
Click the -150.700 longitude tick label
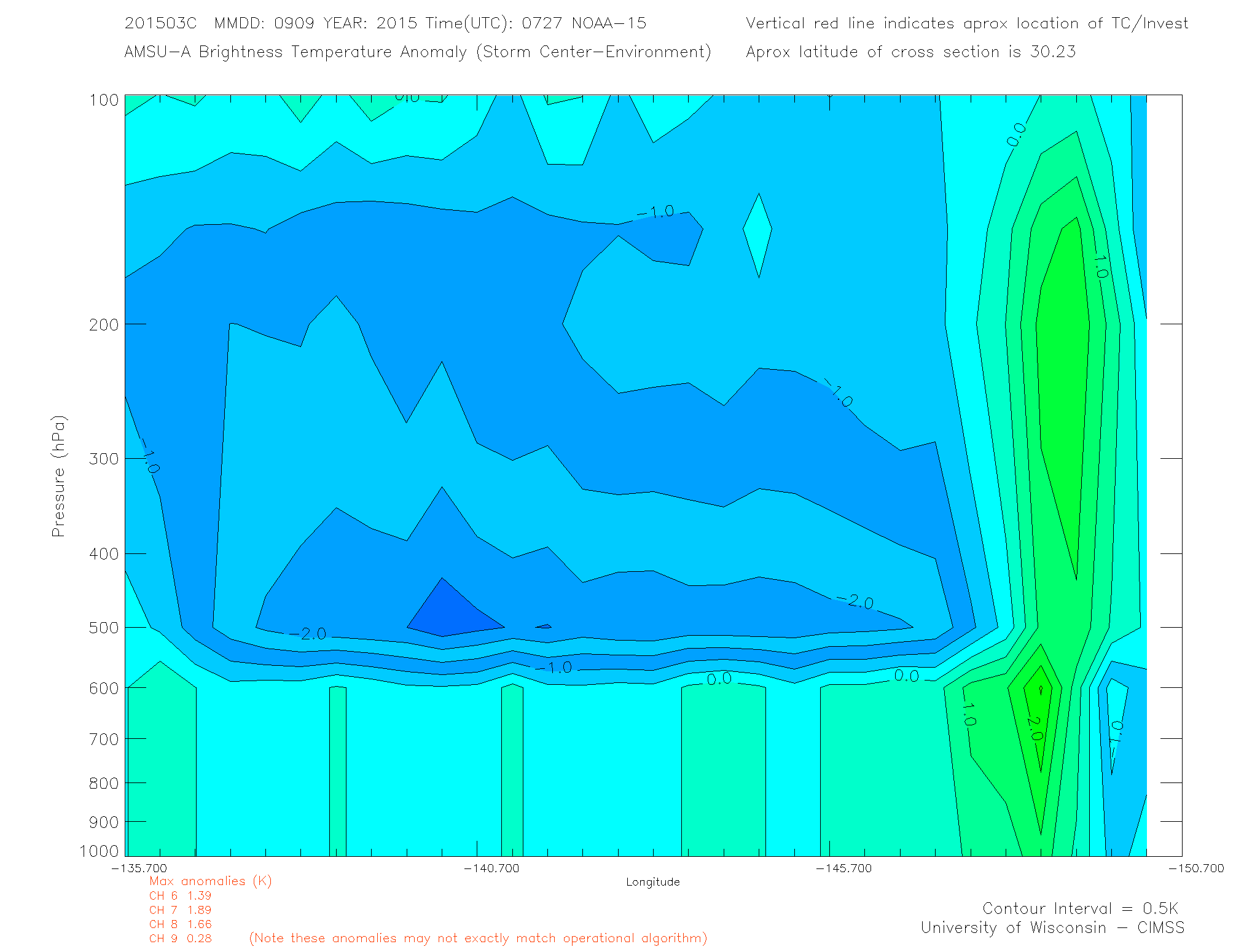coord(1195,868)
